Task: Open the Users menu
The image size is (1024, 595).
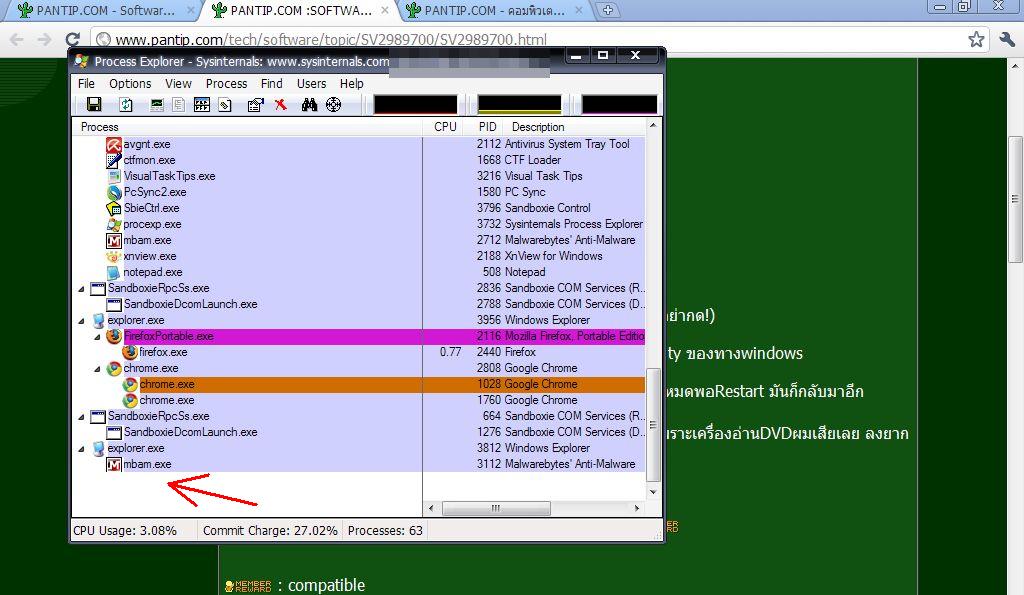Action: pyautogui.click(x=312, y=84)
